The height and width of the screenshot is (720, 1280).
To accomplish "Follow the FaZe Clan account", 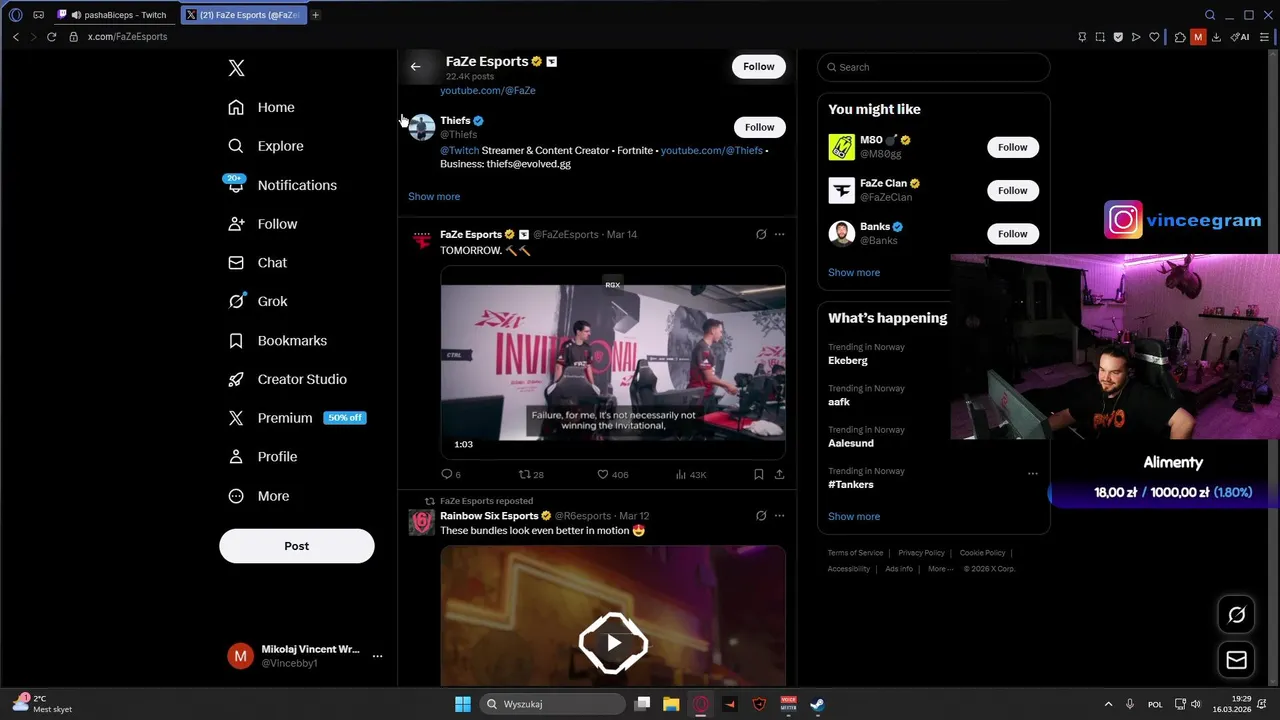I will point(1012,190).
